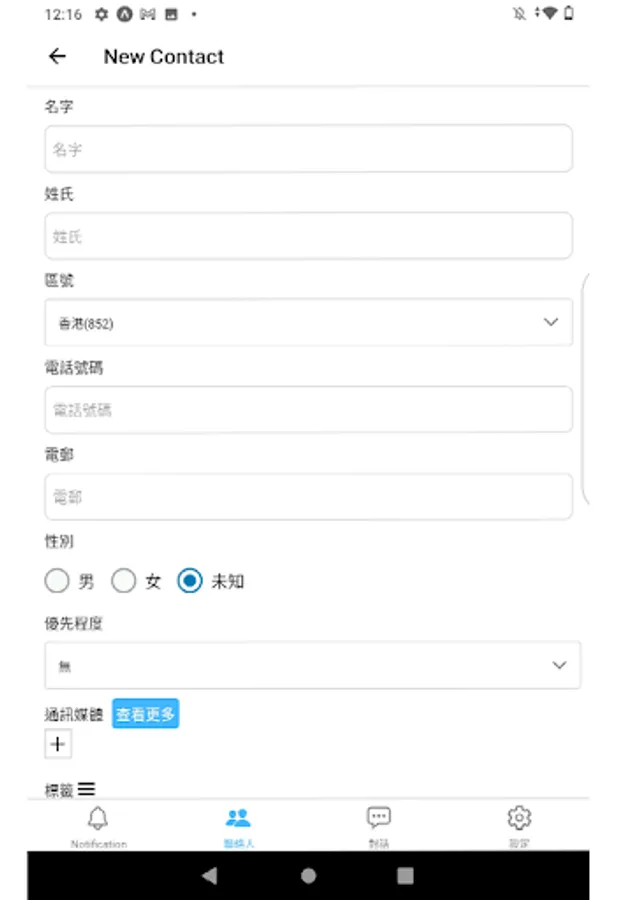Focus the 名字 first name field
Screen dimensions: 617x900
click(308, 149)
